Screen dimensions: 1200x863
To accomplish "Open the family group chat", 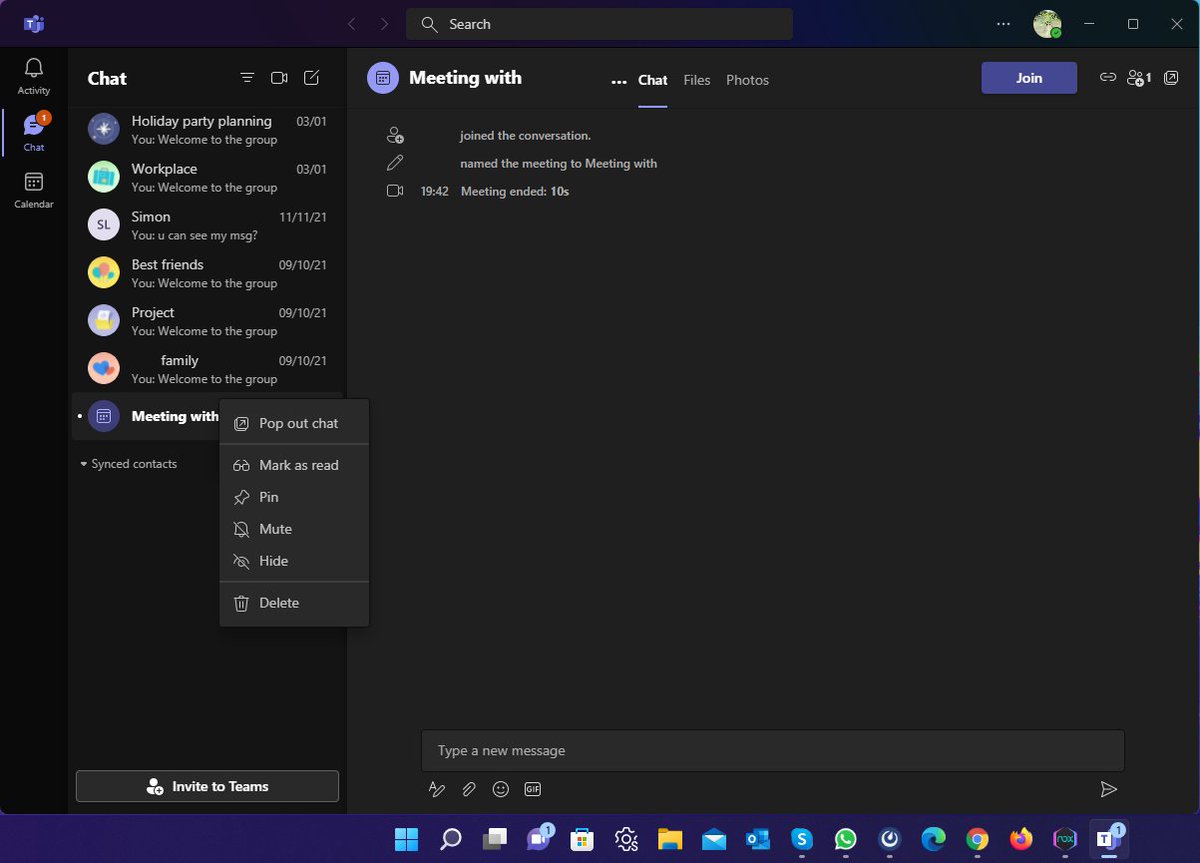I will [207, 369].
